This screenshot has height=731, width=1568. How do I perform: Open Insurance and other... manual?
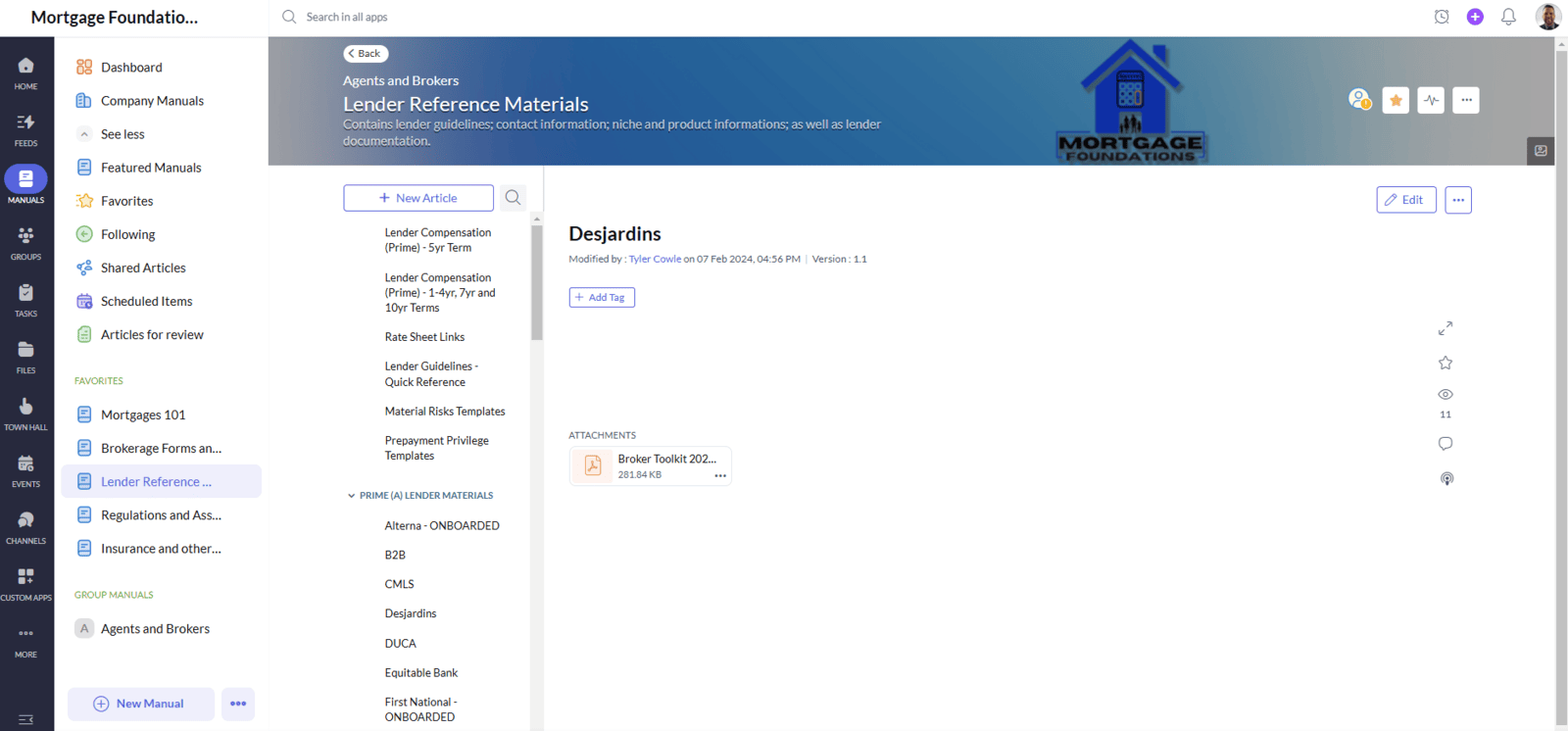[x=161, y=549]
